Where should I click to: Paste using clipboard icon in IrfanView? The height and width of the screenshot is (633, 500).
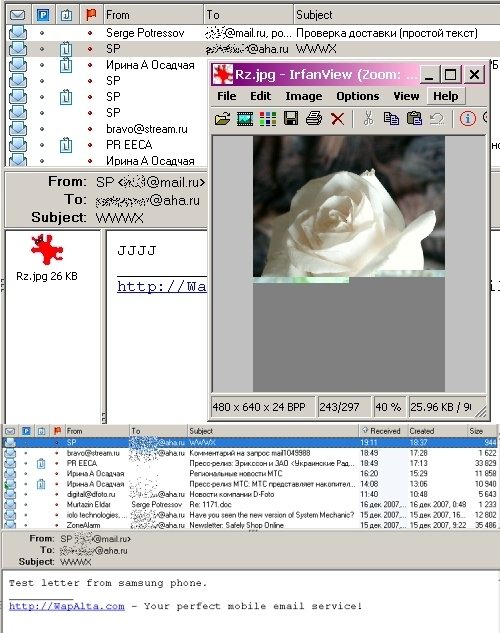click(414, 119)
